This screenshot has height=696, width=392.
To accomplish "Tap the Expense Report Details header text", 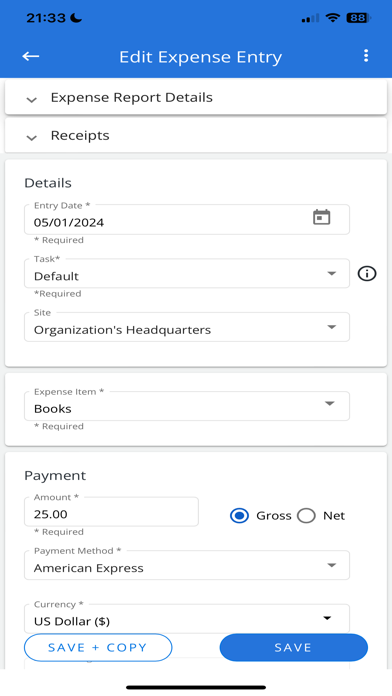I will tap(131, 98).
